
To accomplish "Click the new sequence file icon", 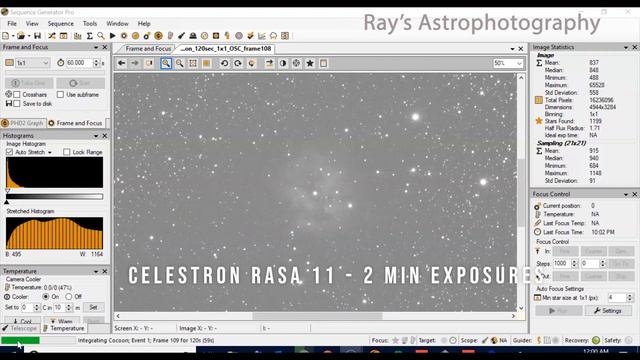I will (6, 36).
